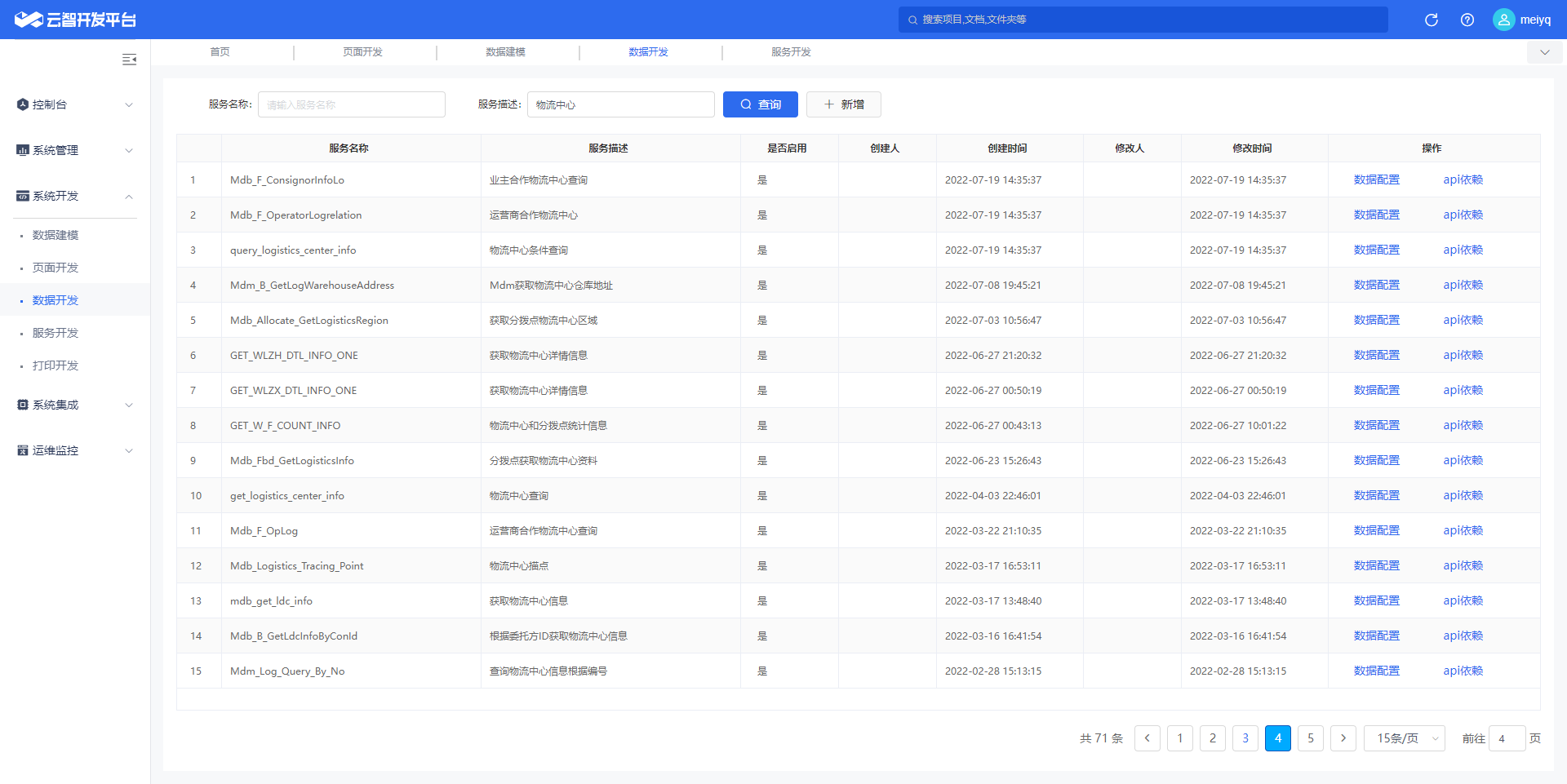Open api依赖 for Mdb_F_ConsignorInfoLo
The width and height of the screenshot is (1567, 784).
pos(1463,179)
